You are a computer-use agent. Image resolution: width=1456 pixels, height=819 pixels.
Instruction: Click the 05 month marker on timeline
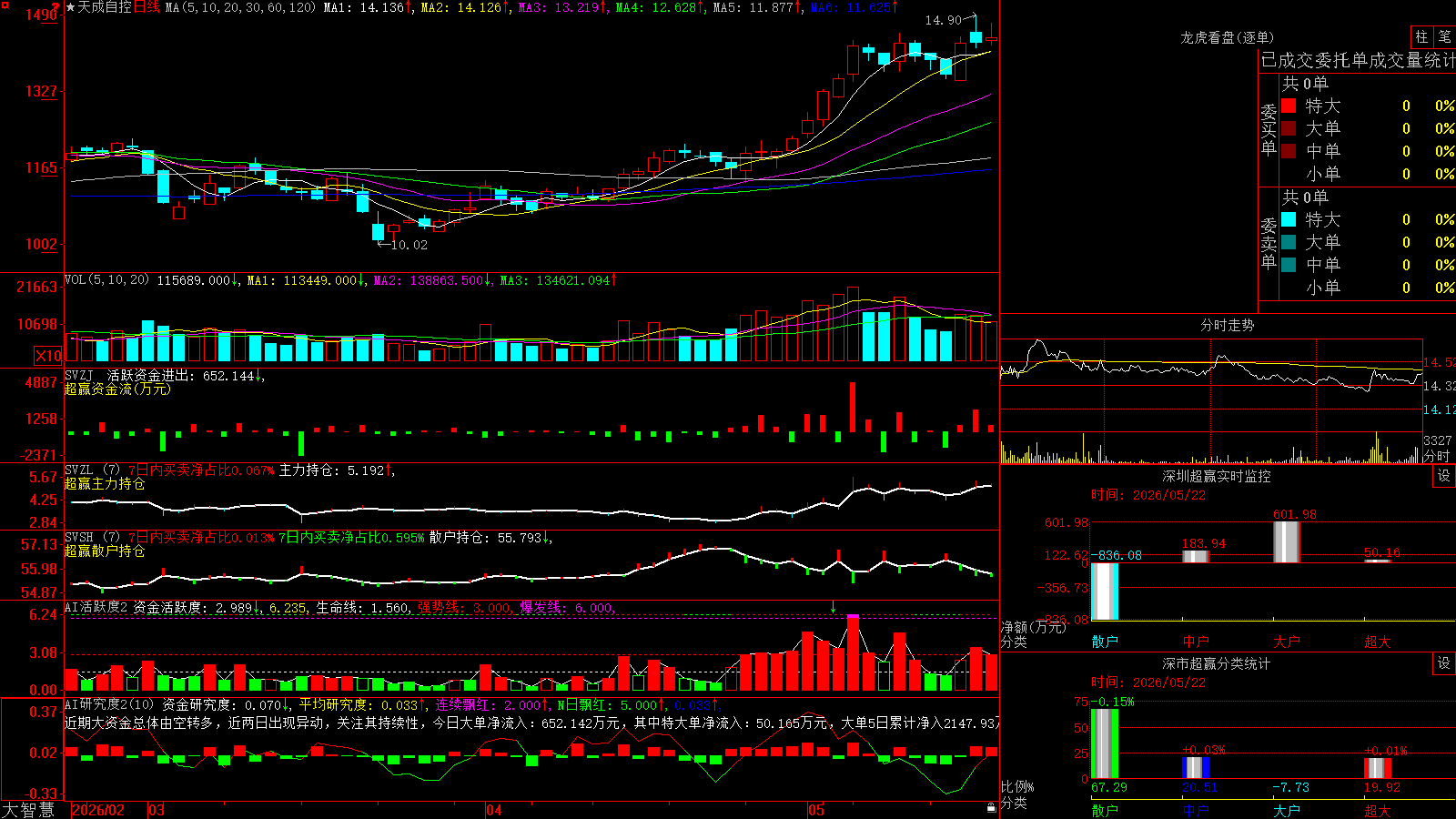click(x=816, y=810)
